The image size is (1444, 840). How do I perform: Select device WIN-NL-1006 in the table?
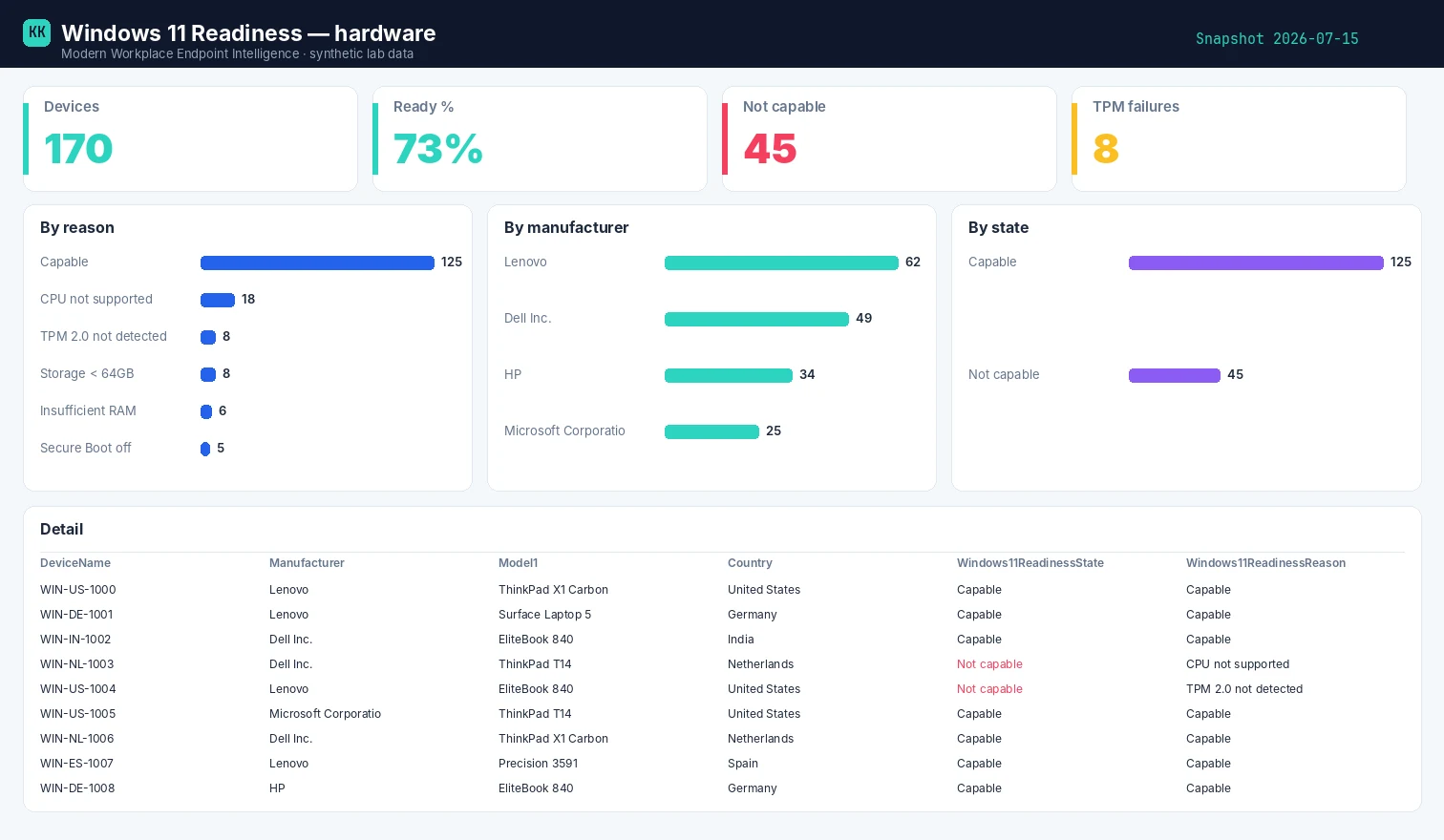(77, 739)
